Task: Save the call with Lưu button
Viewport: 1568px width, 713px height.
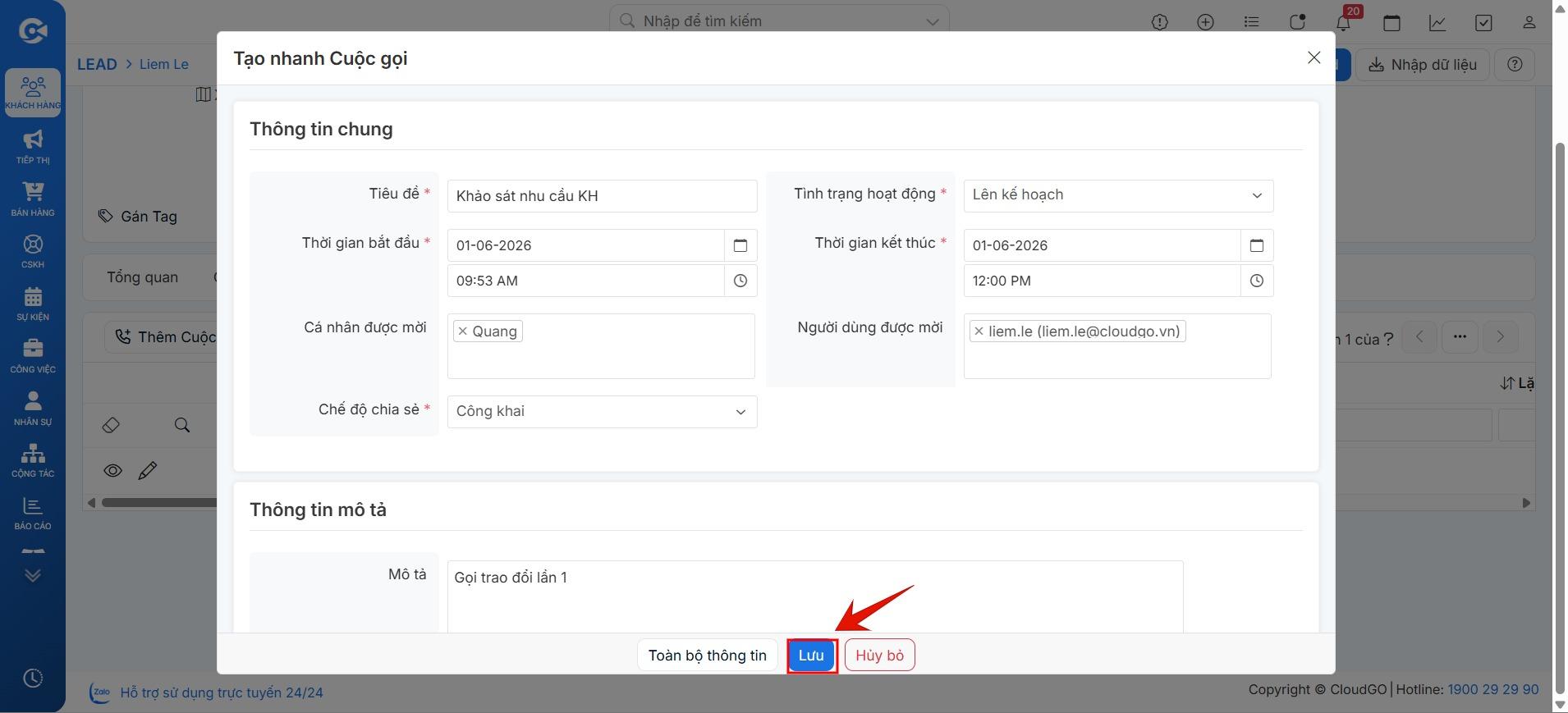Action: pos(811,656)
